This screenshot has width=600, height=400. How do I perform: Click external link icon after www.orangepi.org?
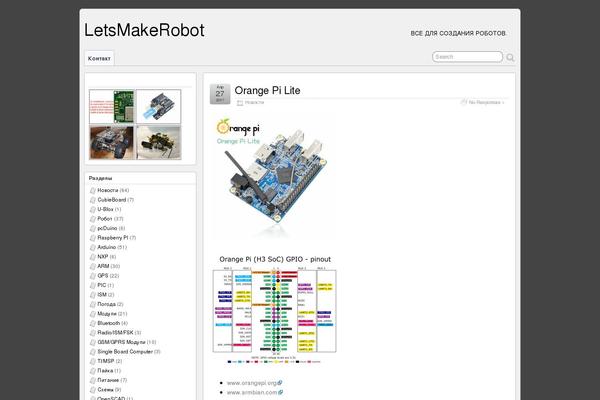(x=280, y=383)
